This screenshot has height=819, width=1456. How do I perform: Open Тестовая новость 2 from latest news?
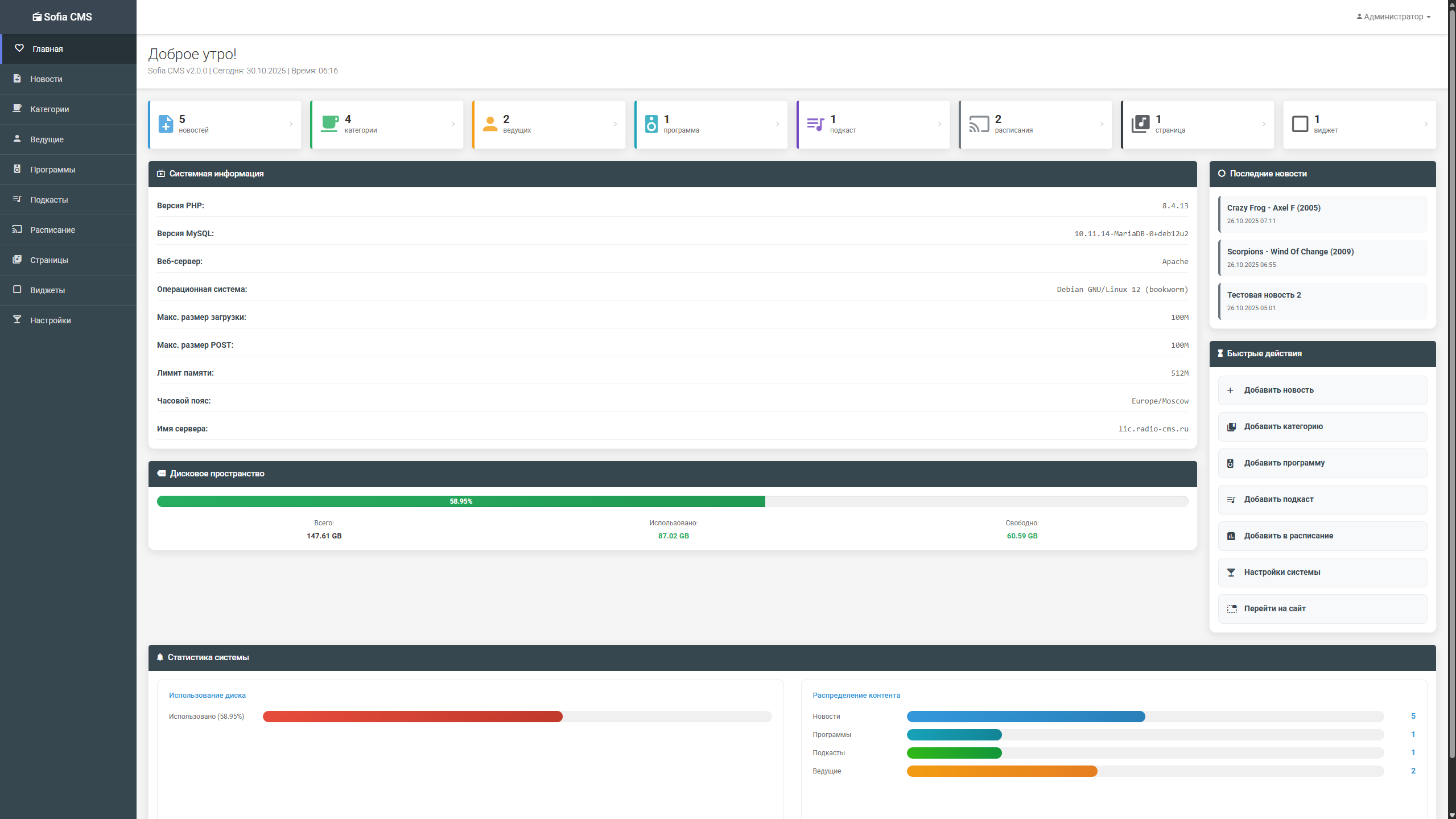pyautogui.click(x=1264, y=294)
